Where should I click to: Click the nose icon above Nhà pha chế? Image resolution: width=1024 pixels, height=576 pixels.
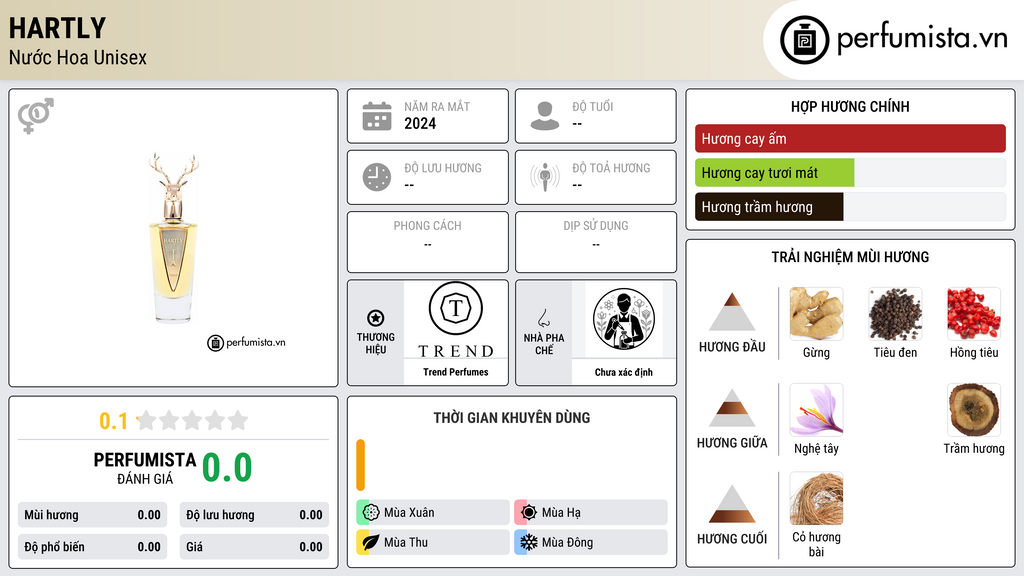click(543, 318)
